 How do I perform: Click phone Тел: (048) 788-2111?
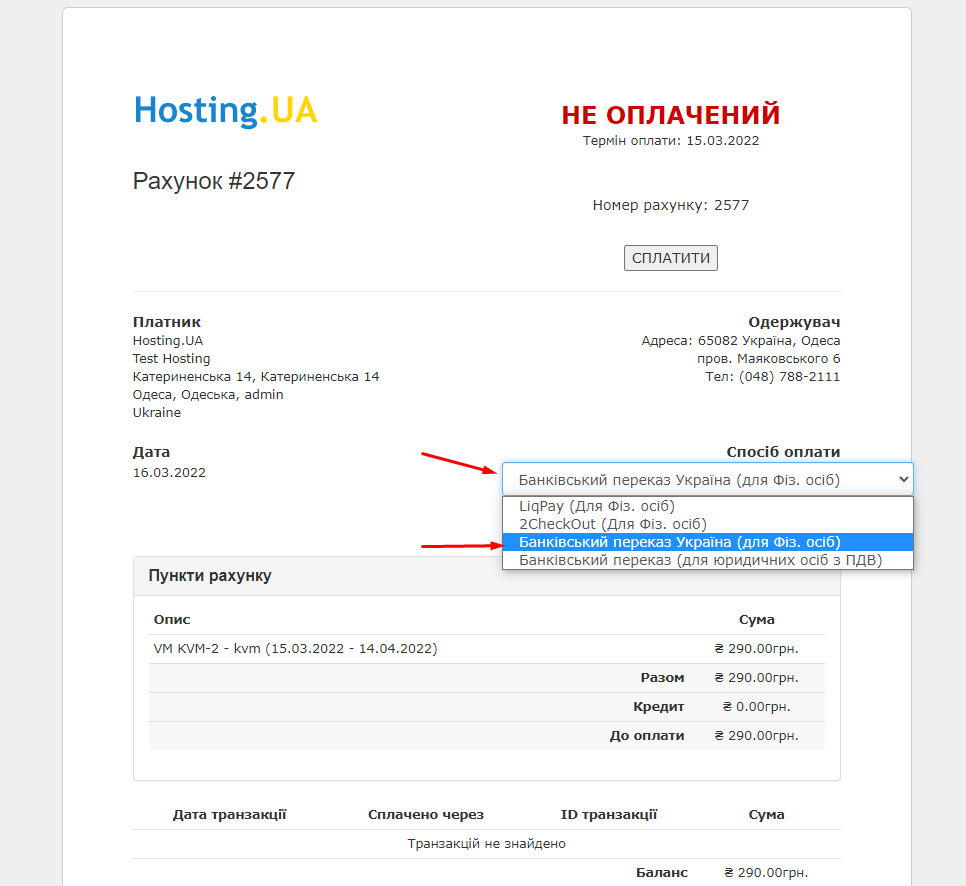[x=773, y=376]
